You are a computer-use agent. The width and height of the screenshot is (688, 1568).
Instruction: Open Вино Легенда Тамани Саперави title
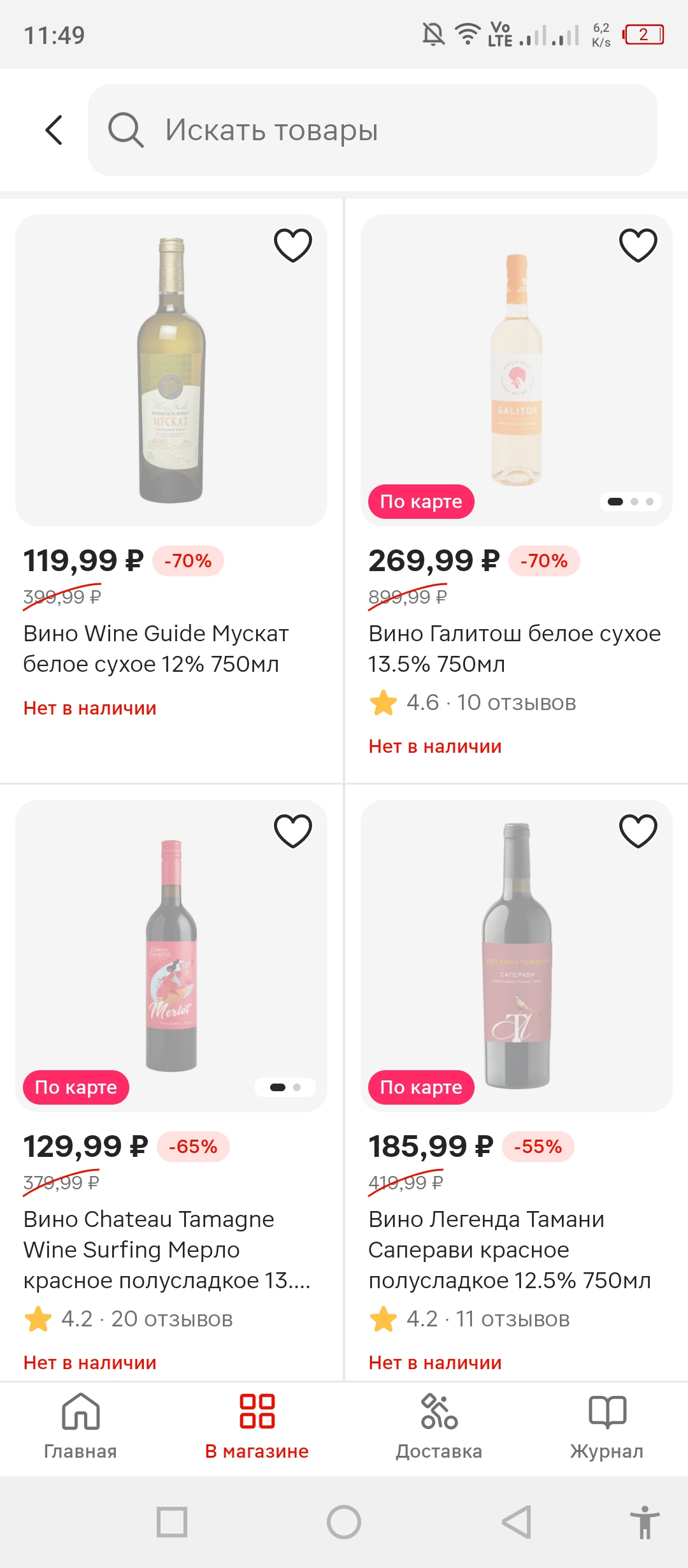(510, 1250)
